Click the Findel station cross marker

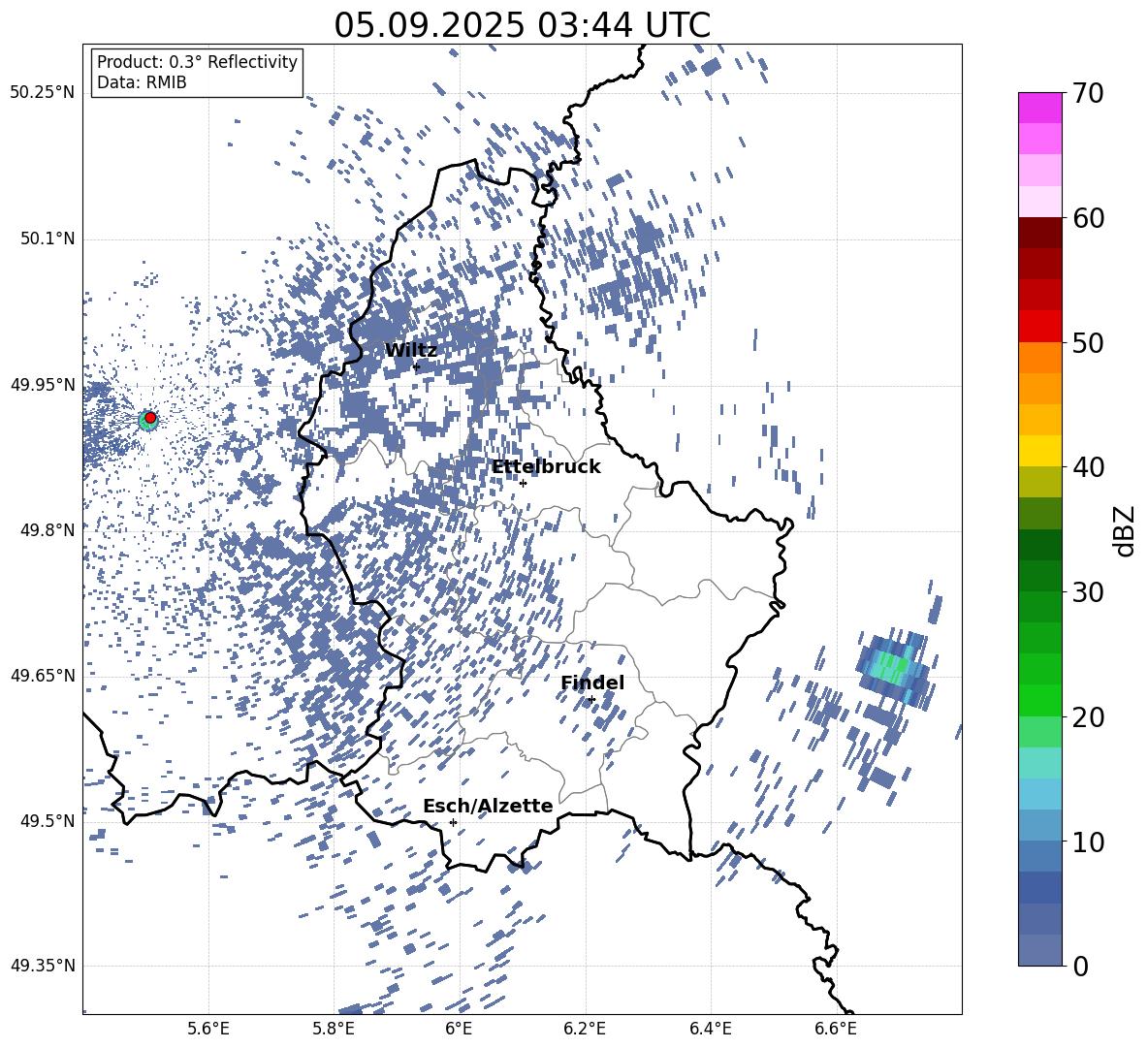591,700
